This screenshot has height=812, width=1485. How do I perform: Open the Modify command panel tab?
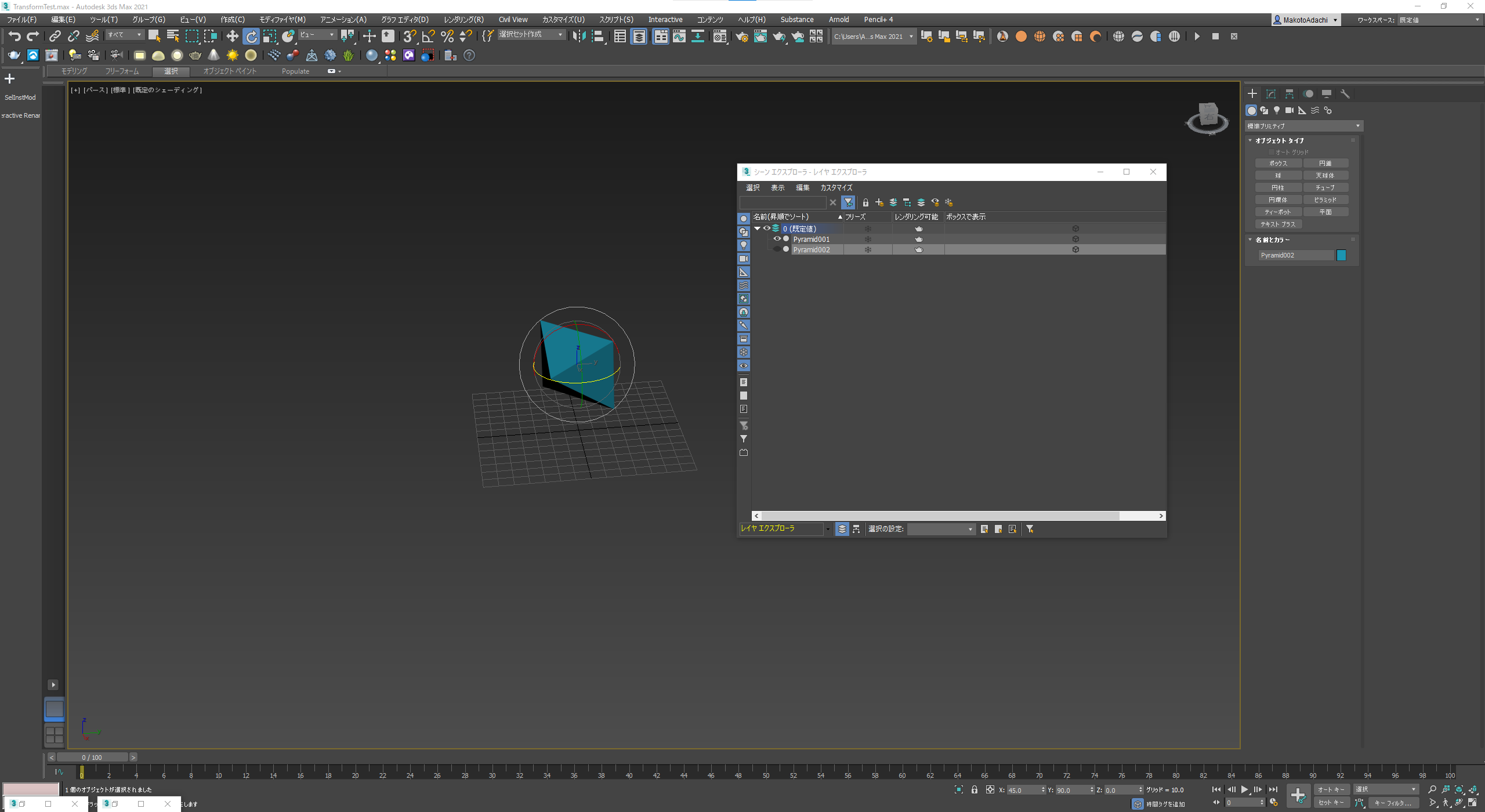(x=1270, y=93)
